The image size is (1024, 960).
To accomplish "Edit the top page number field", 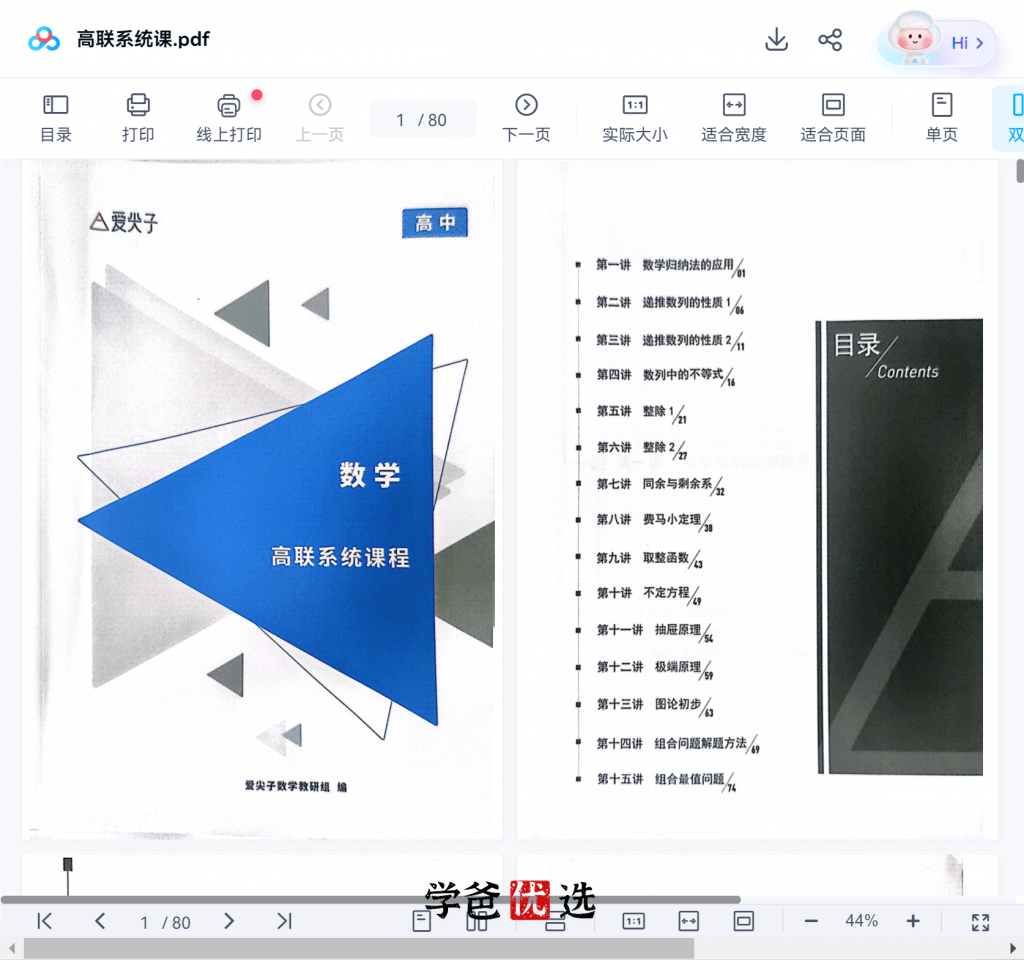I will pos(423,120).
